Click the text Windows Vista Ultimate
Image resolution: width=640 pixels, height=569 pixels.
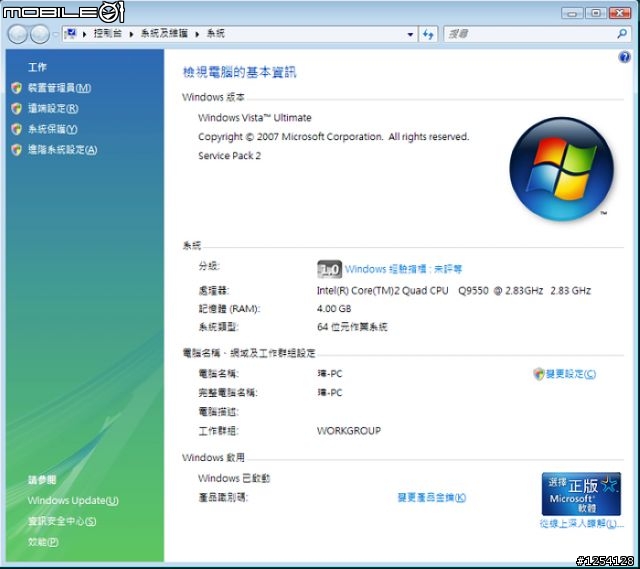pyautogui.click(x=255, y=118)
